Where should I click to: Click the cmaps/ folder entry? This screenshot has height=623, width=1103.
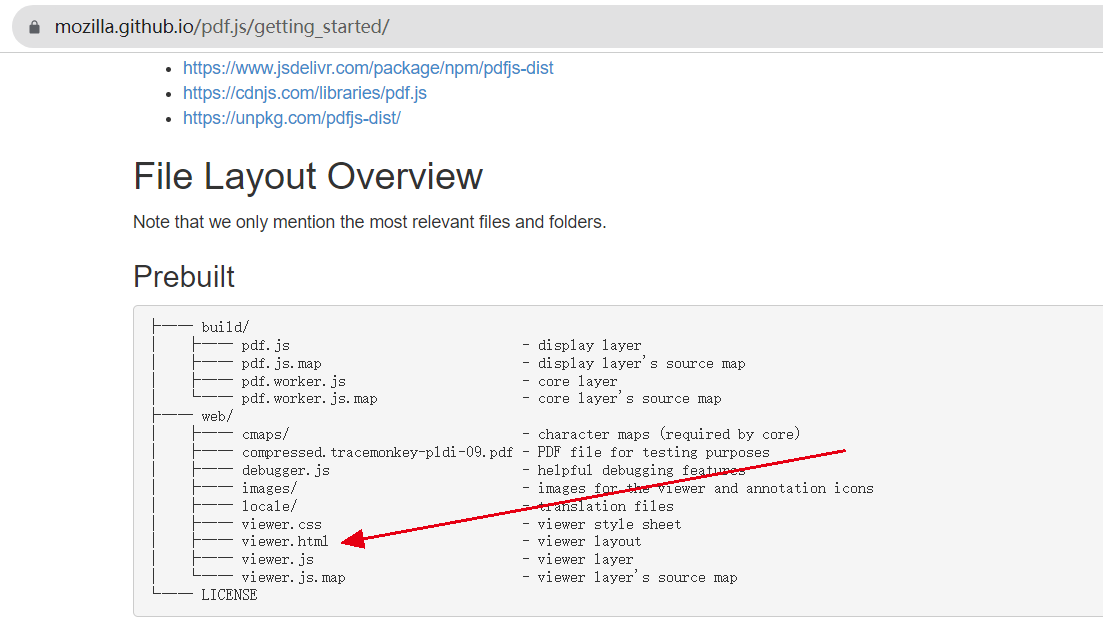coord(265,434)
